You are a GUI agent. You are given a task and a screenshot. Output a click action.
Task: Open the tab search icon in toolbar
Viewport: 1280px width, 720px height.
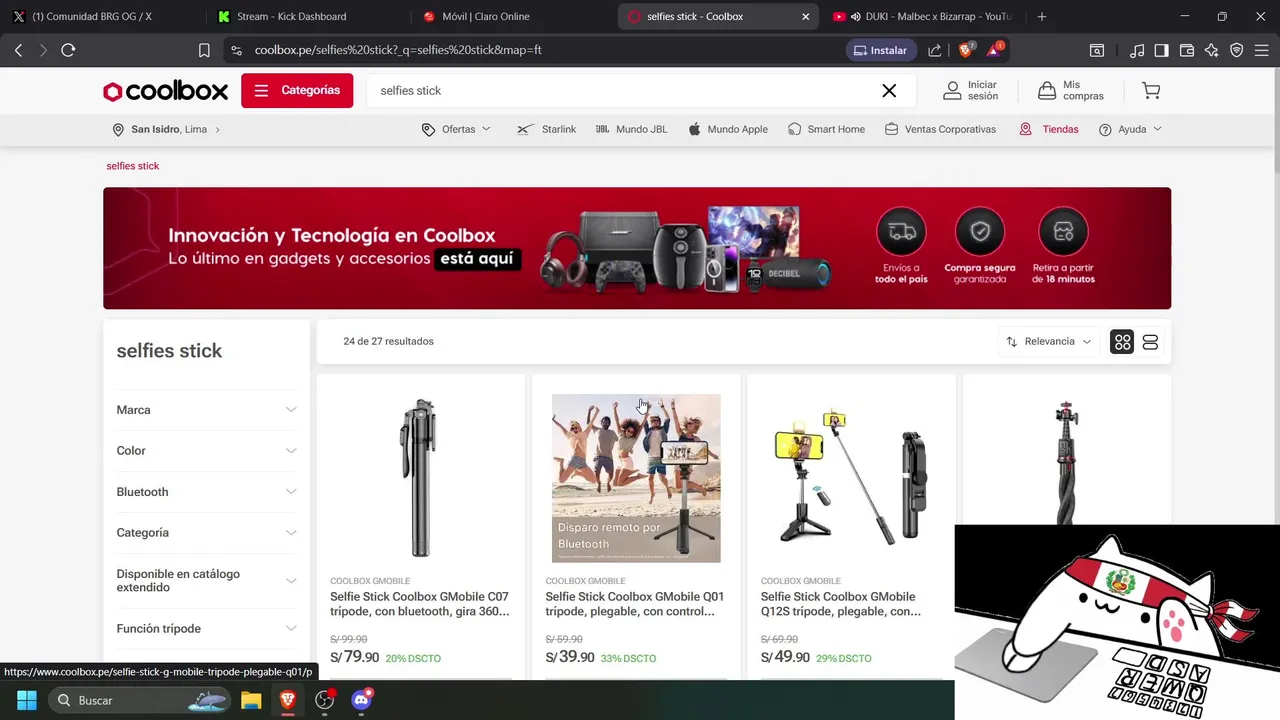[x=1097, y=50]
